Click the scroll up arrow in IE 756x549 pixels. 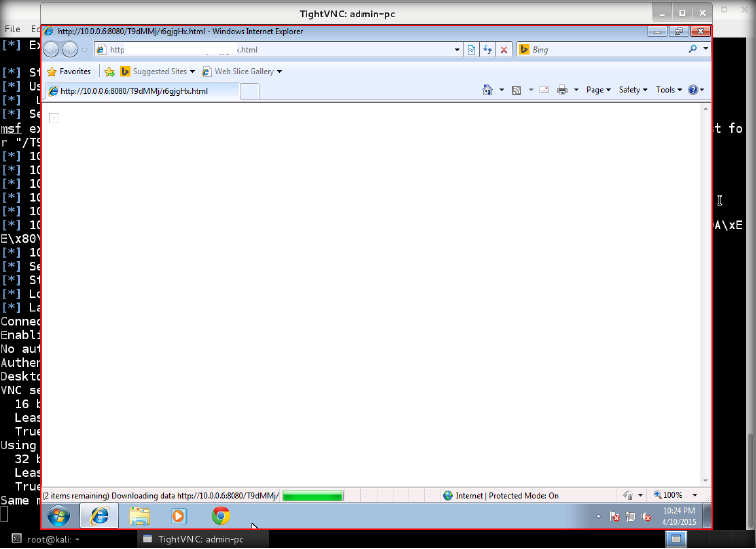705,109
